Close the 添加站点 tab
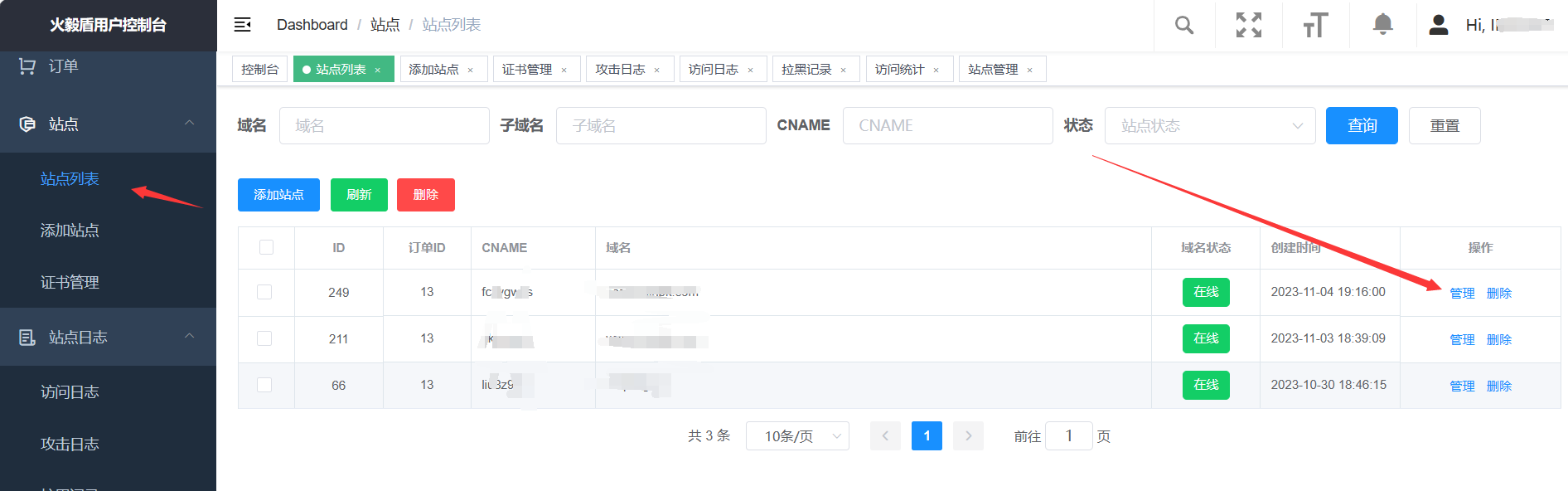Viewport: 1568px width, 491px height. [x=471, y=70]
